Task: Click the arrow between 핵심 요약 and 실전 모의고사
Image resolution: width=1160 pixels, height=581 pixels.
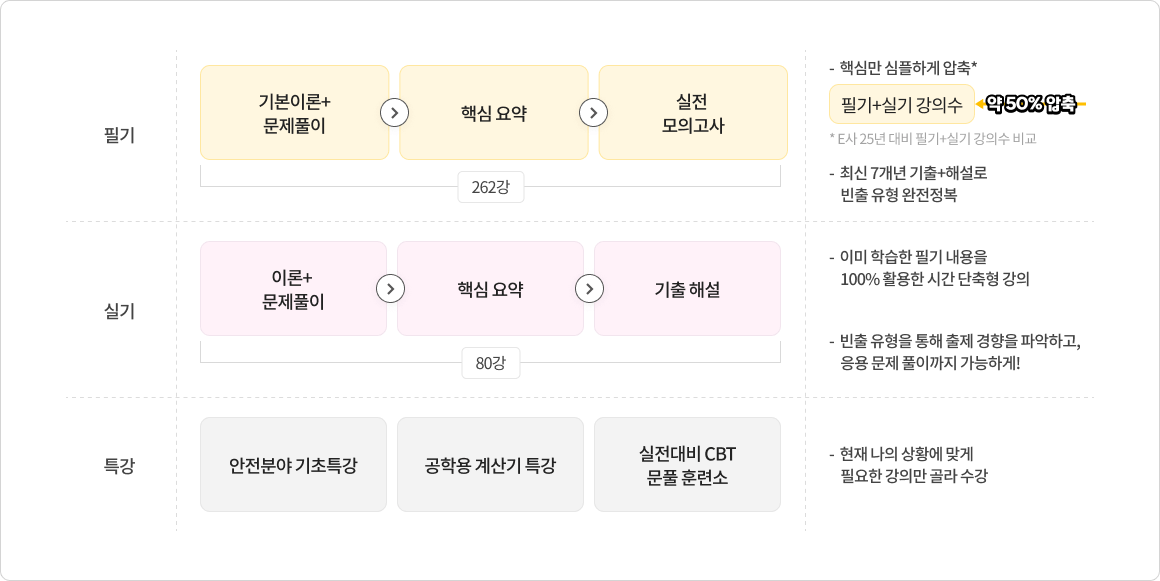Action: pos(593,112)
